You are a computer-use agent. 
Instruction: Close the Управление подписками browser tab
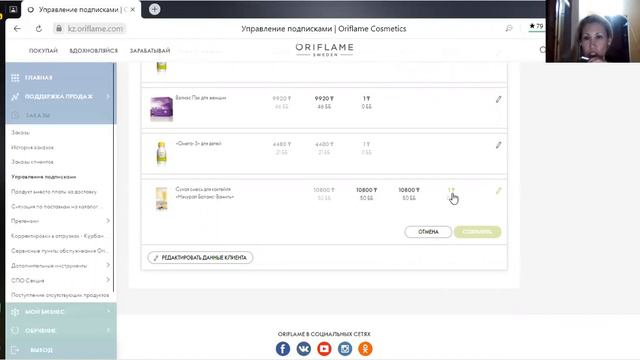(133, 9)
